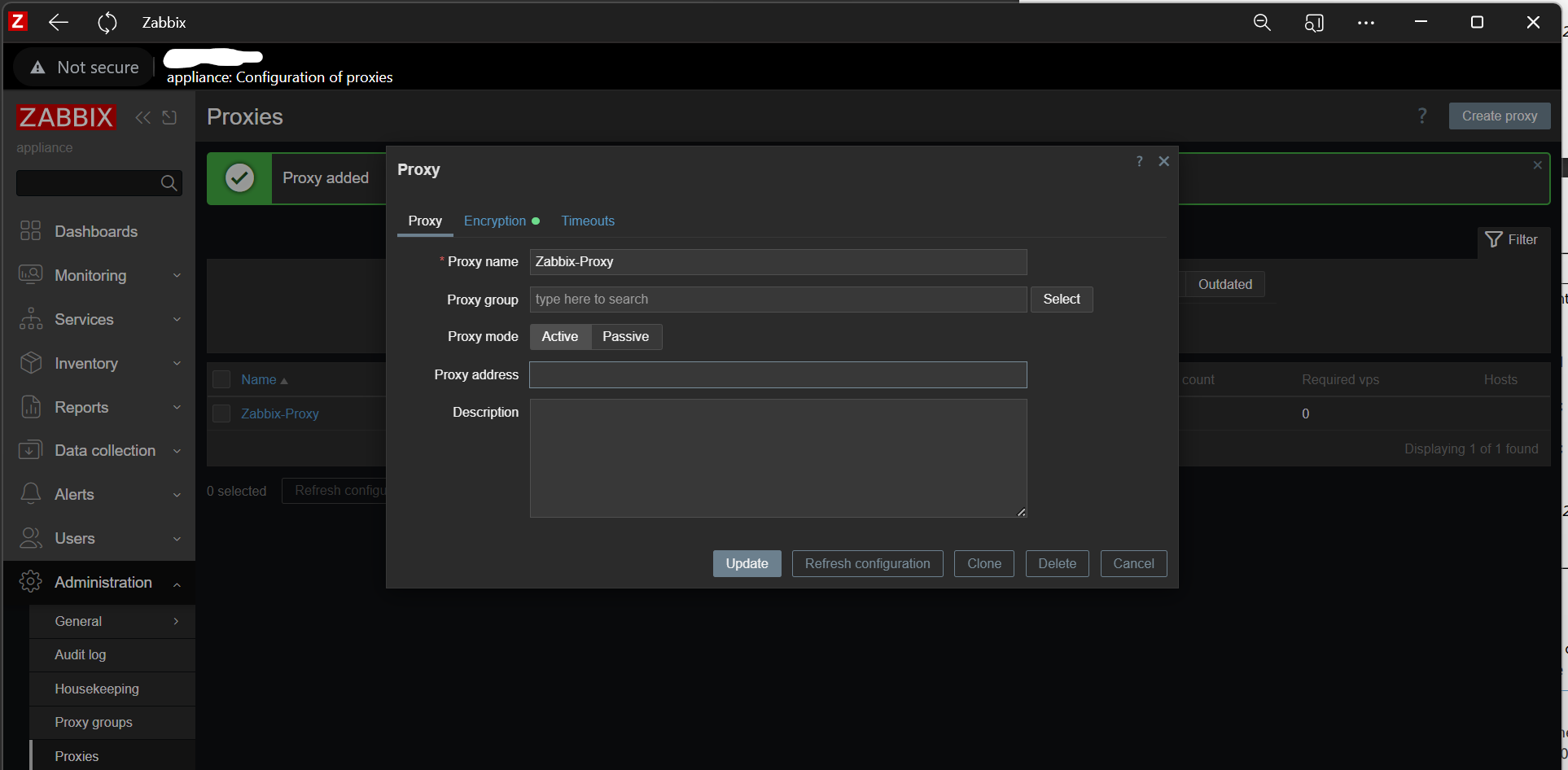Viewport: 1568px width, 770px height.
Task: Expand Data collection using its chevron arrow
Action: pos(177,451)
